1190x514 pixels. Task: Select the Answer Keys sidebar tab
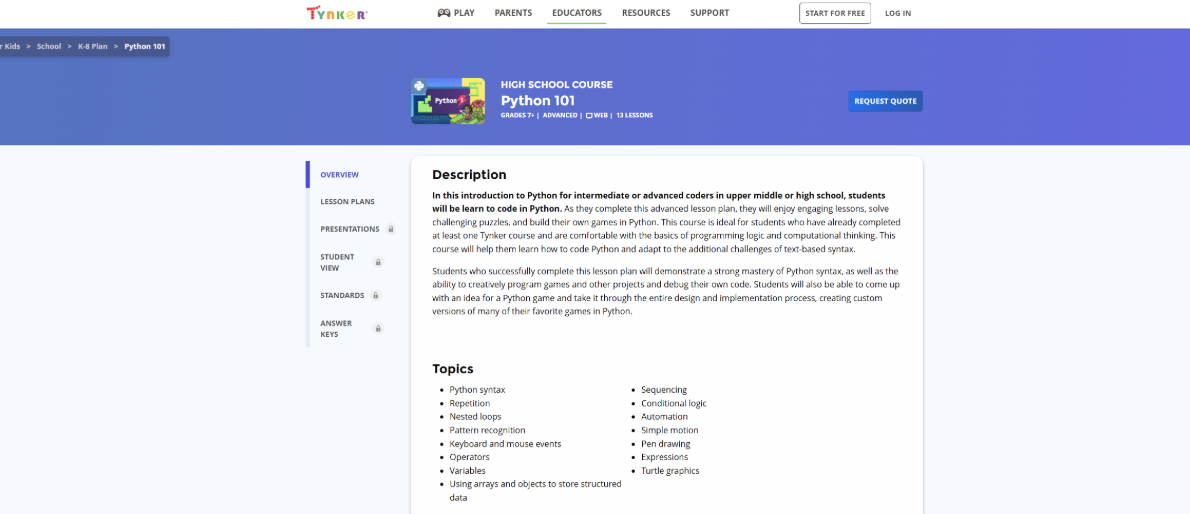point(334,329)
